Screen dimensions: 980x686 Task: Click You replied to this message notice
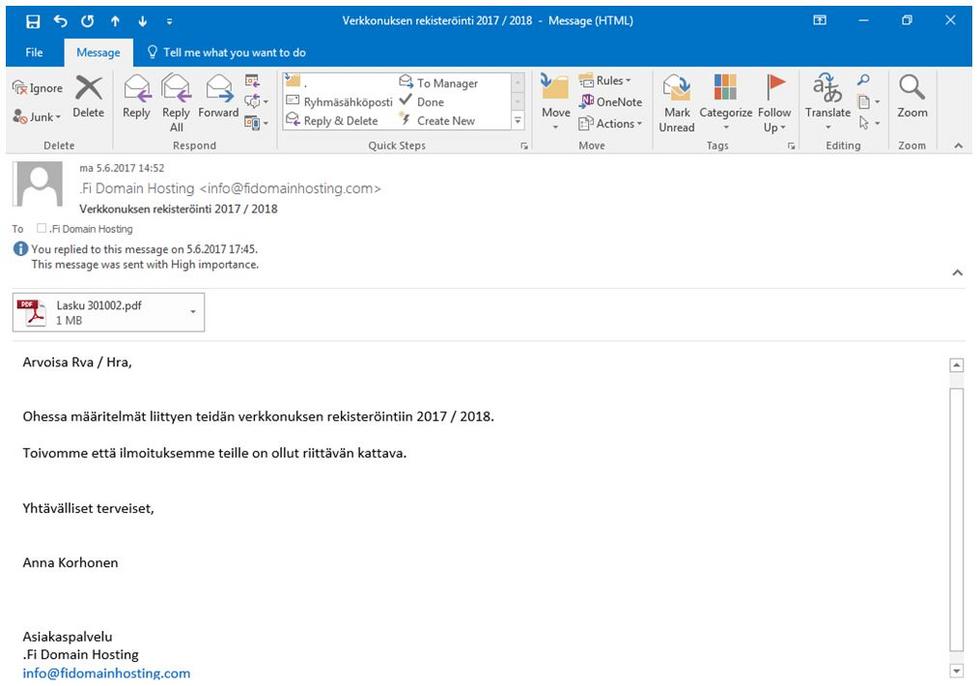click(144, 249)
